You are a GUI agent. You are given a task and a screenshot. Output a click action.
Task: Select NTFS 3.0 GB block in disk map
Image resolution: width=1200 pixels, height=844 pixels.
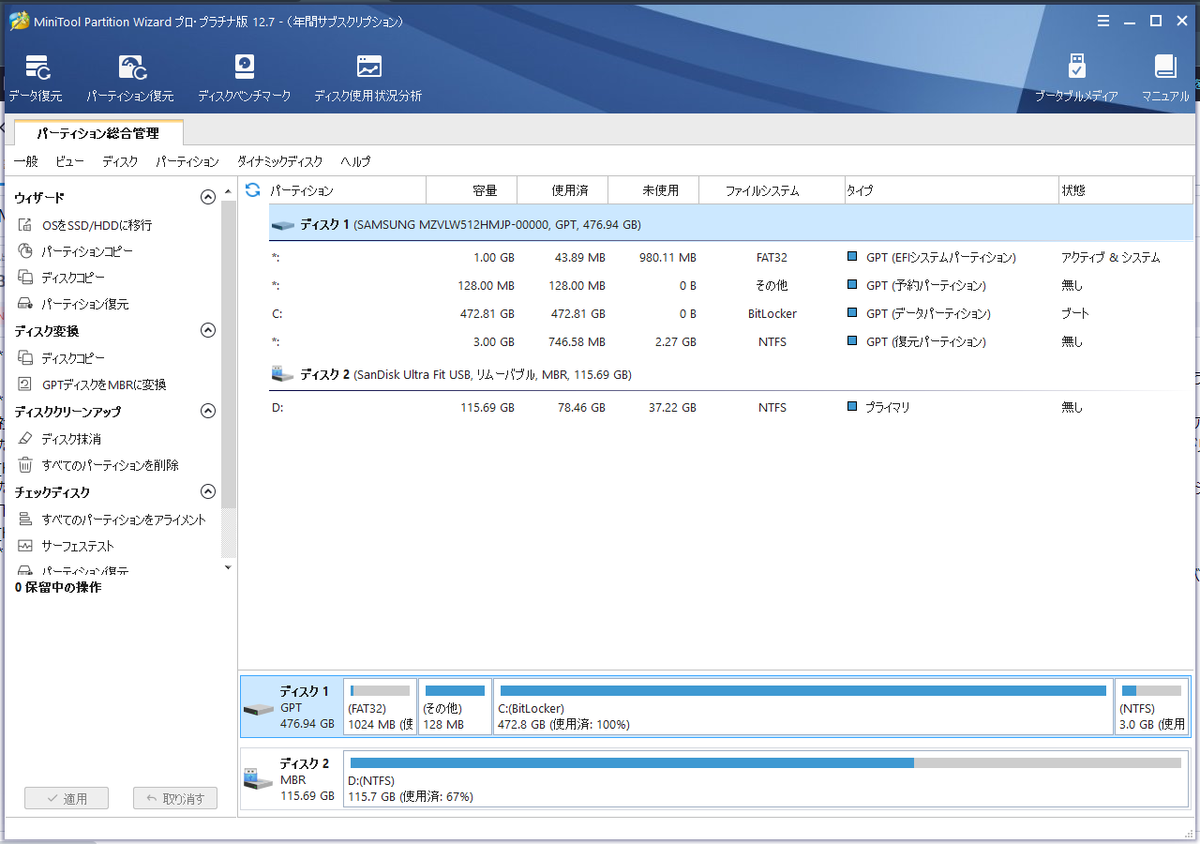point(1152,707)
